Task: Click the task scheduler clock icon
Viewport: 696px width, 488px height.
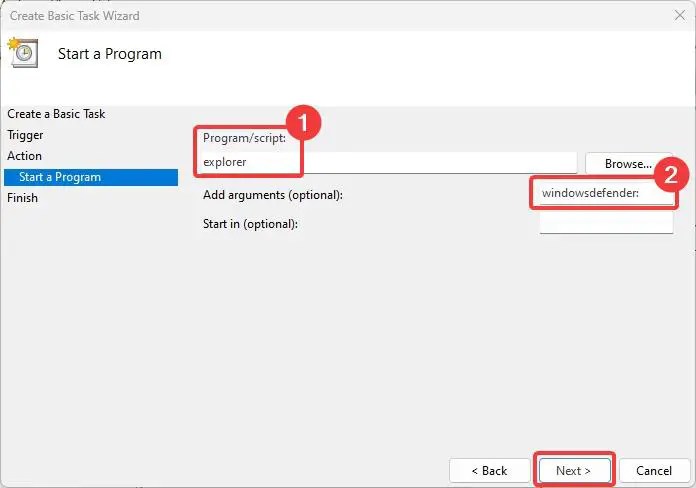Action: (x=23, y=53)
